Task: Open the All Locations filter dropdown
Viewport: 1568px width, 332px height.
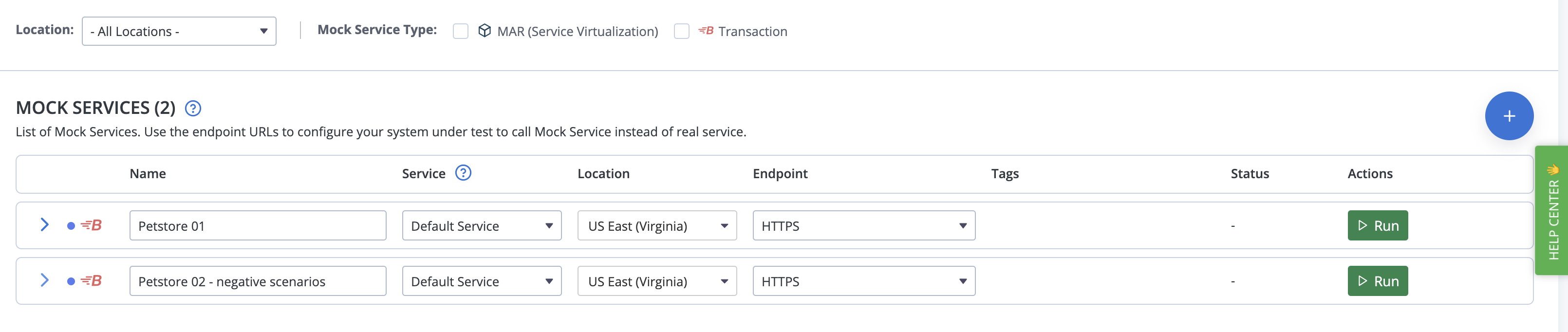Action: pyautogui.click(x=179, y=31)
